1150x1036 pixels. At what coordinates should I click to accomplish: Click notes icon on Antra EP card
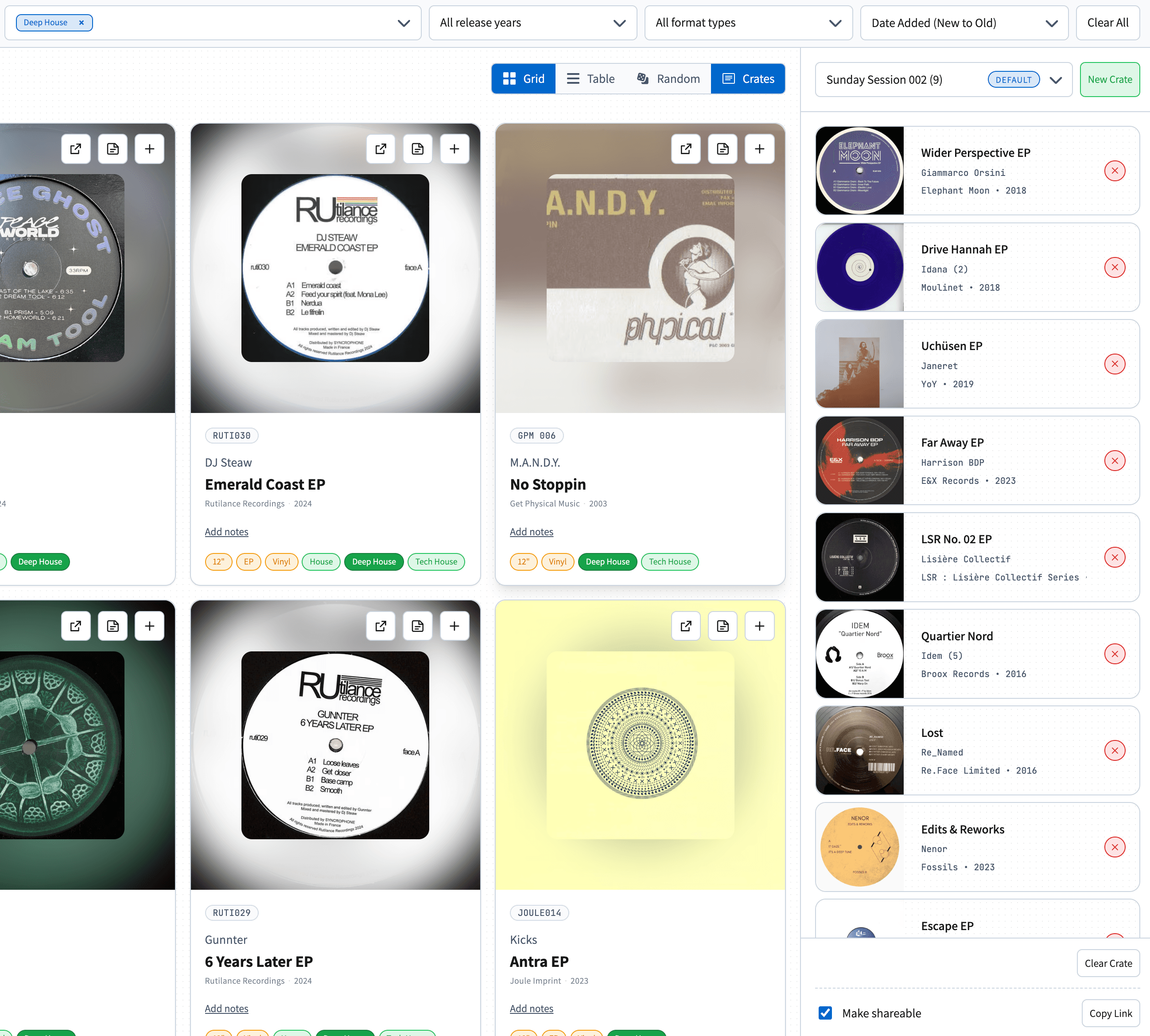point(723,626)
